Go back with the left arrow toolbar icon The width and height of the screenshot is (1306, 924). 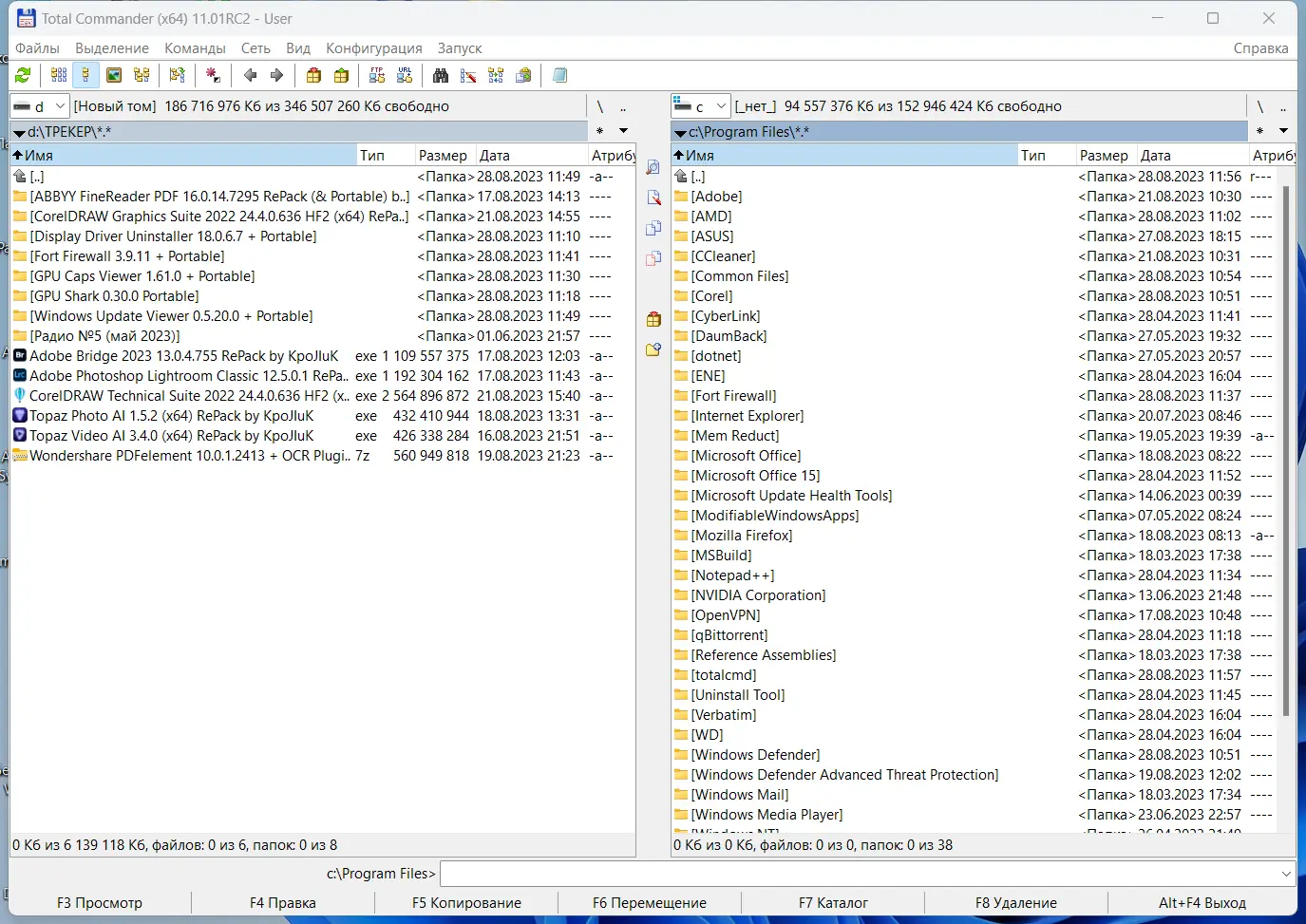coord(251,75)
